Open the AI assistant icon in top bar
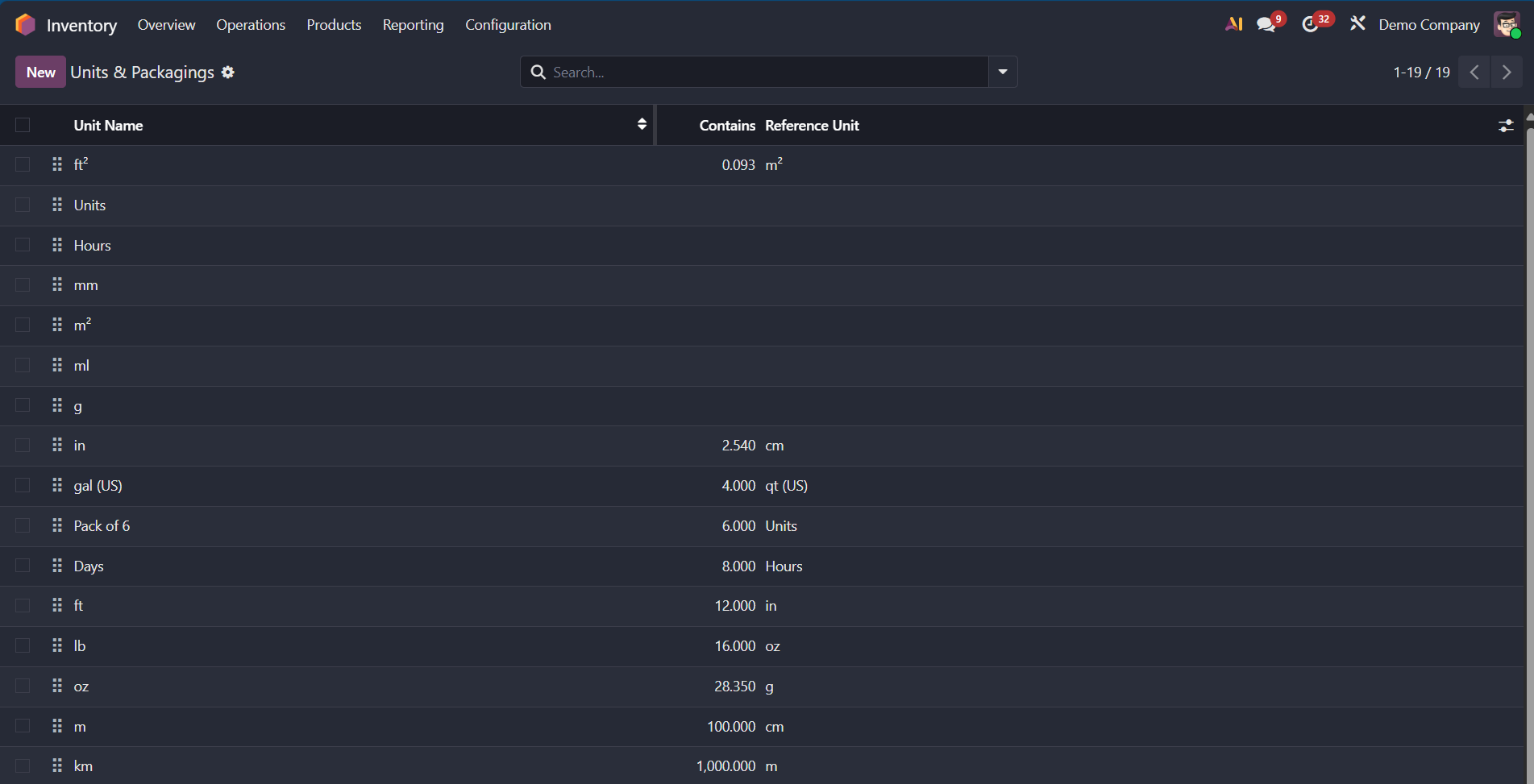The image size is (1534, 784). pyautogui.click(x=1233, y=24)
